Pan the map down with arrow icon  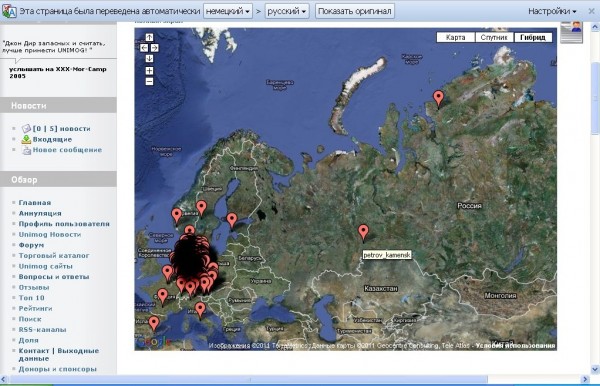coord(149,59)
